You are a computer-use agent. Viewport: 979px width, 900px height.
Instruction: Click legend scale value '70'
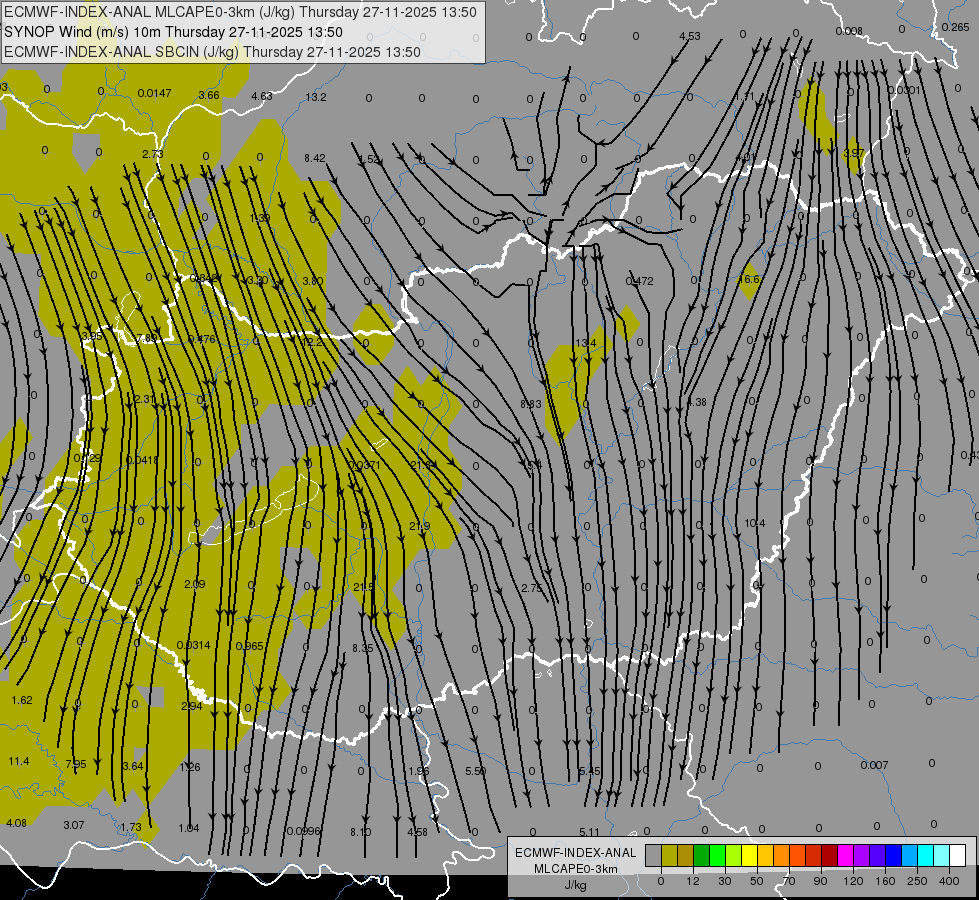(x=789, y=881)
